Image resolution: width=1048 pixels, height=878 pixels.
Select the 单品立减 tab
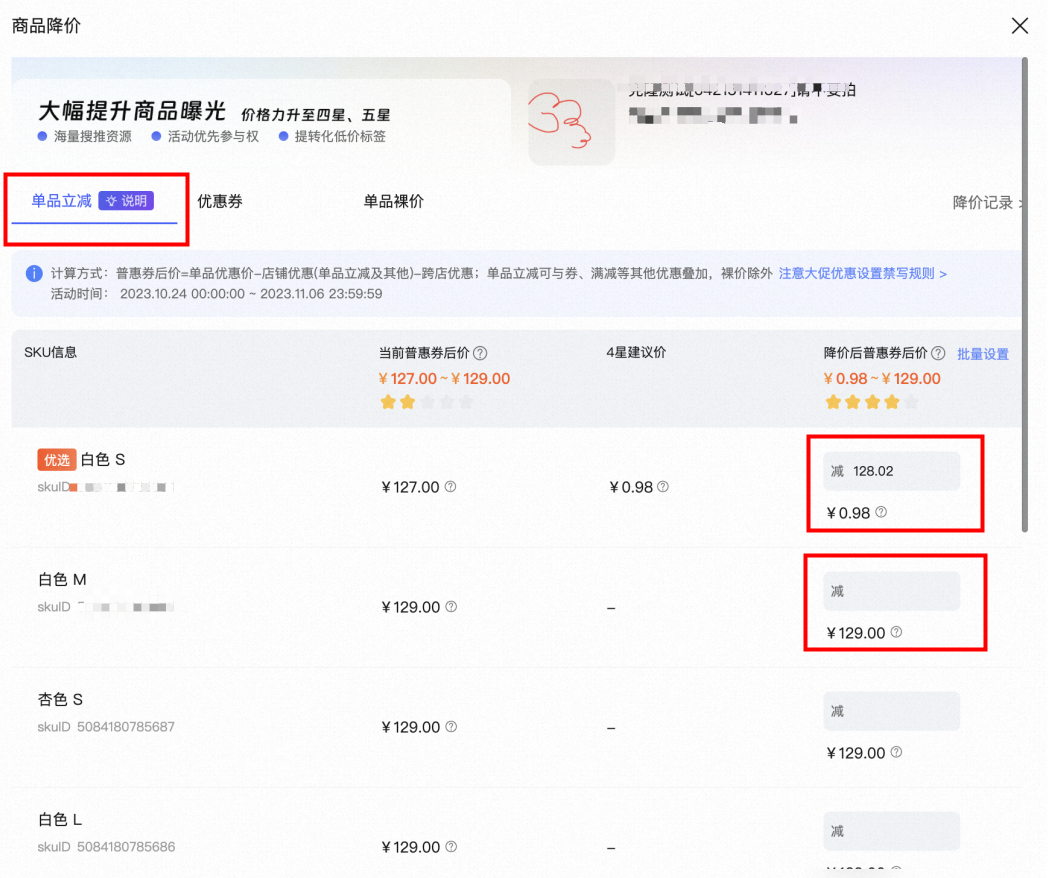click(x=61, y=201)
